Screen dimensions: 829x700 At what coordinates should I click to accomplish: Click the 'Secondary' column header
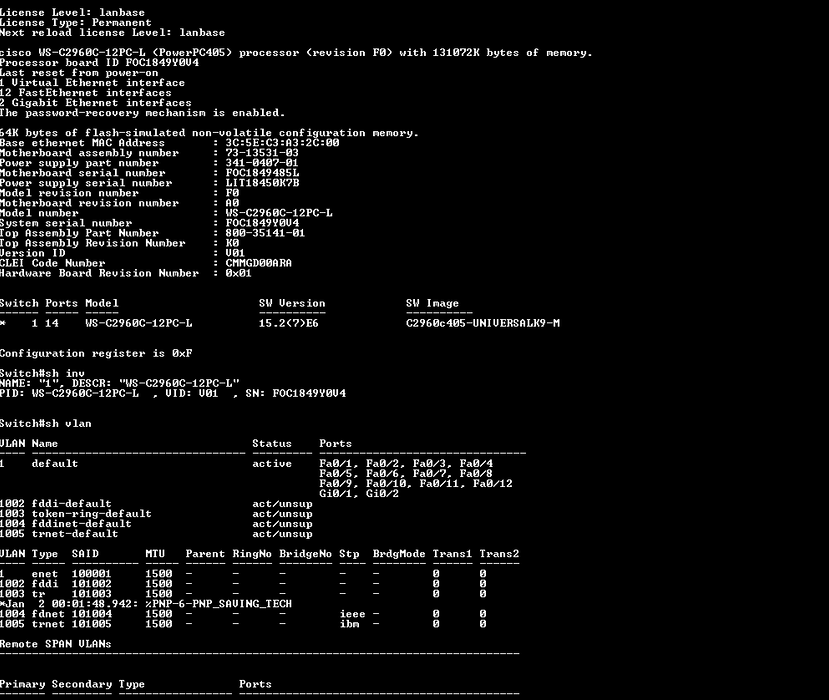tap(82, 685)
